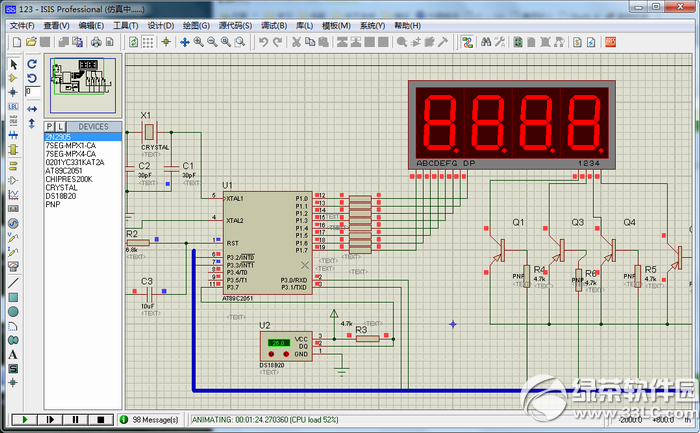
Task: Stop the simulation with the stop button
Action: coord(100,420)
